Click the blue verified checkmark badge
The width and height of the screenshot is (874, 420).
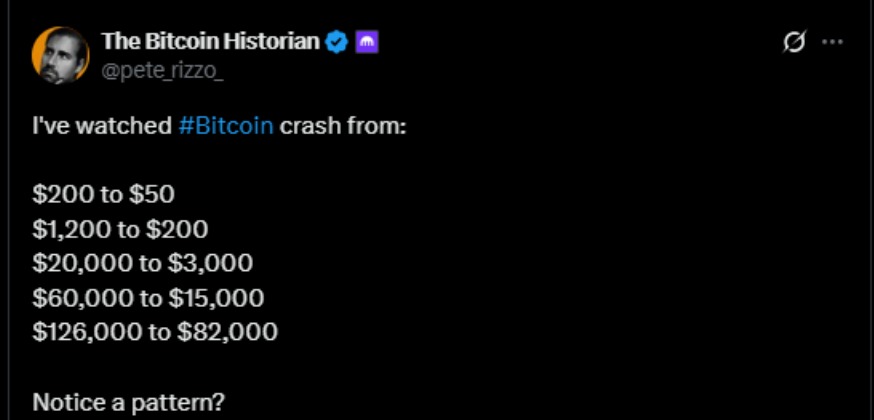(338, 42)
